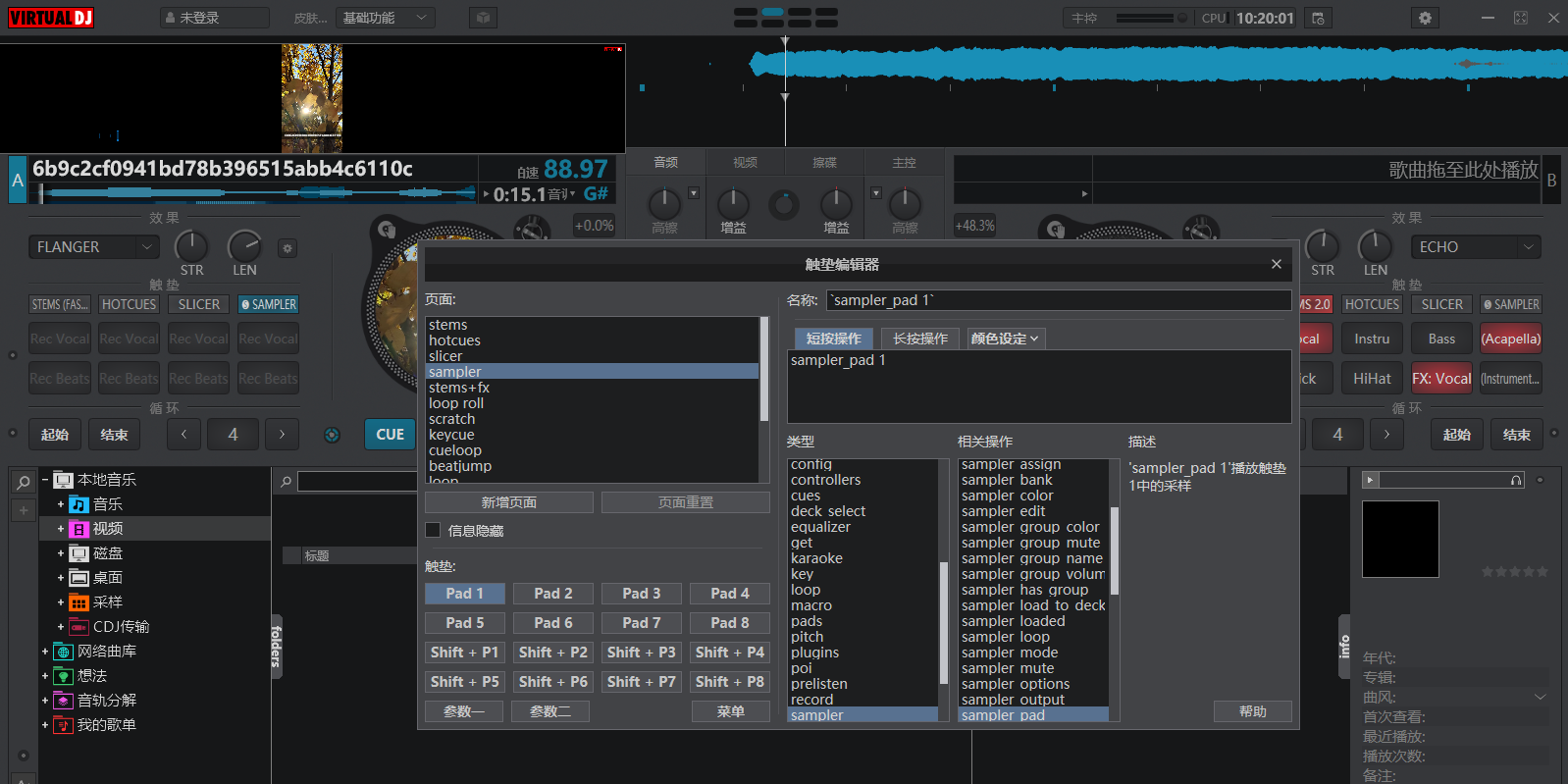Click the 音乐 folder icon in the browser
1568x784 pixels.
[x=79, y=504]
